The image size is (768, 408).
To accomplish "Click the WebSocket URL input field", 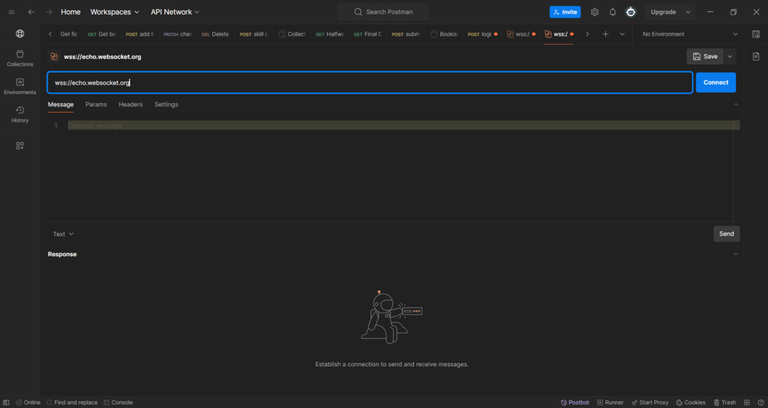I will (x=370, y=83).
